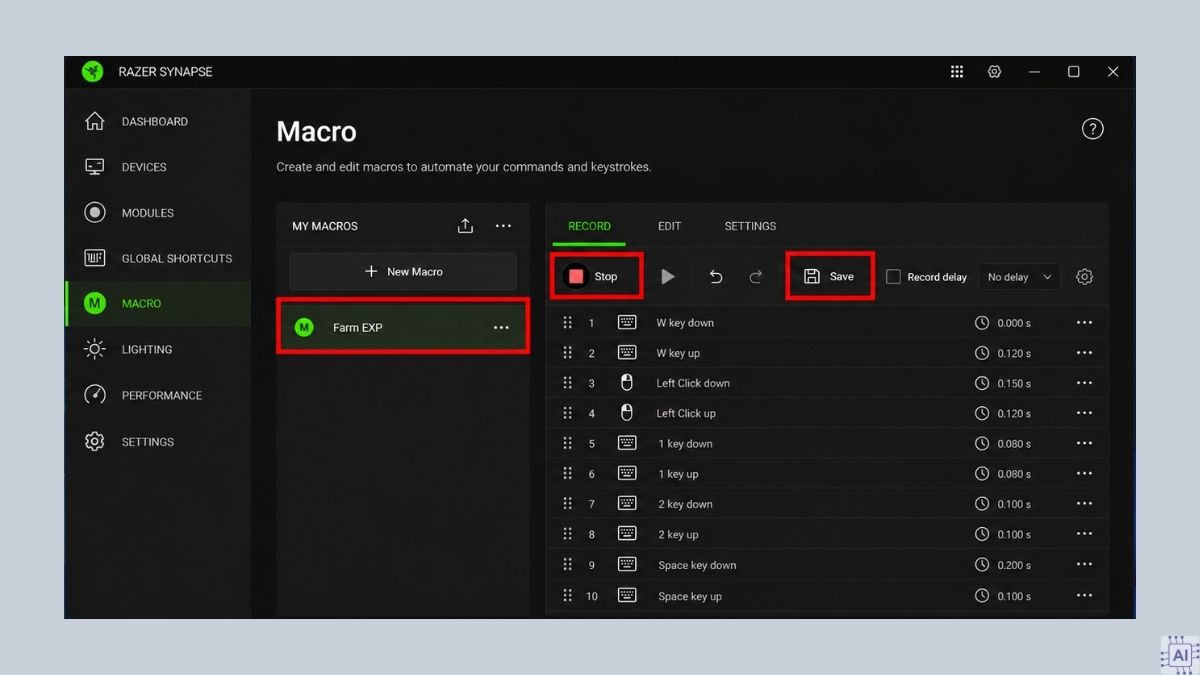Viewport: 1200px width, 675px height.
Task: Open My Macros more options menu
Action: coord(504,226)
